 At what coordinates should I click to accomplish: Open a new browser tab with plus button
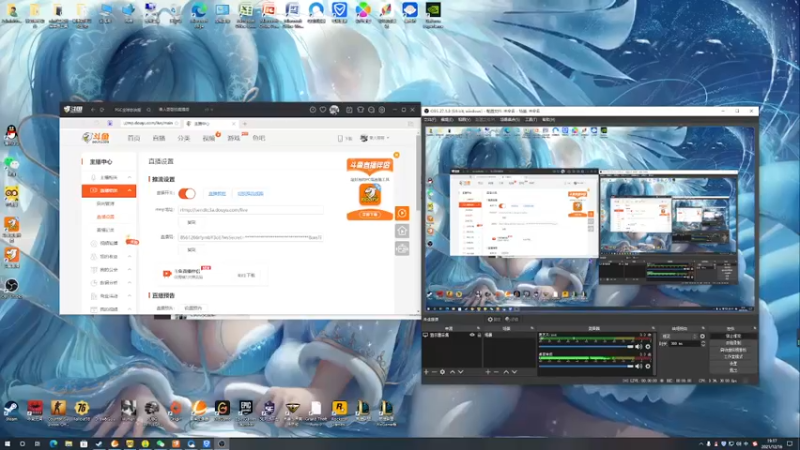[244, 123]
